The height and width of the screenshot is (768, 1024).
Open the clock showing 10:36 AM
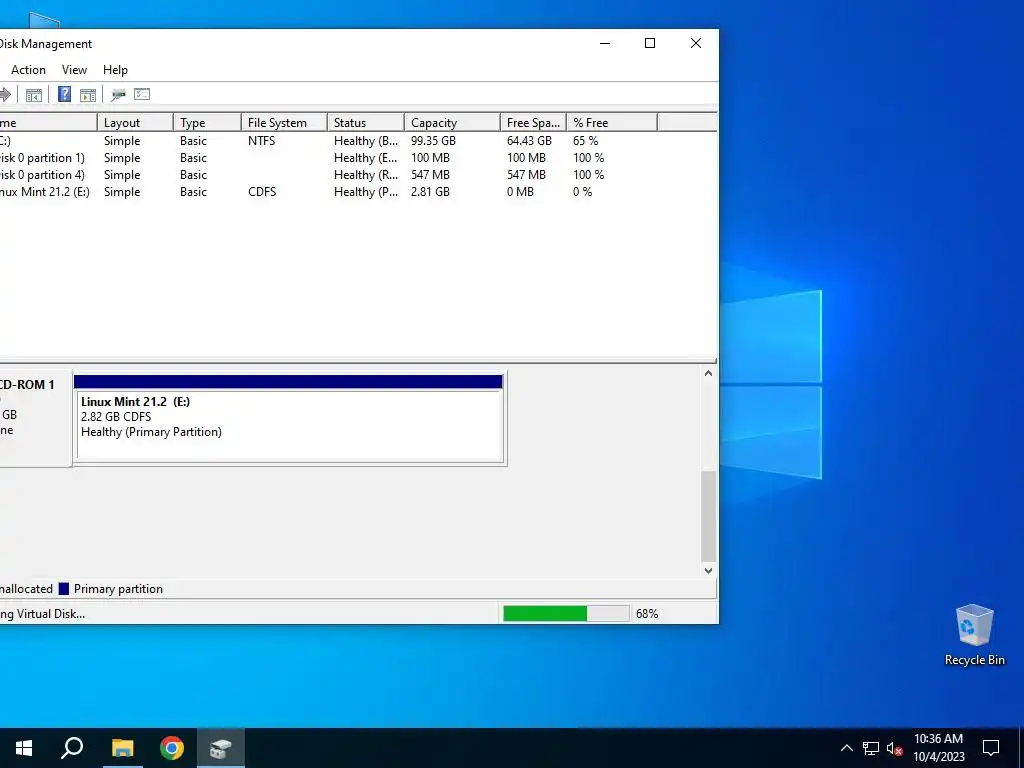tap(938, 748)
